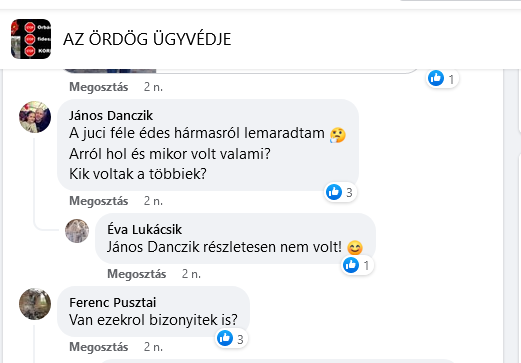Click János Danczik's name in comment header
Image resolution: width=521 pixels, height=363 pixels.
(111, 116)
